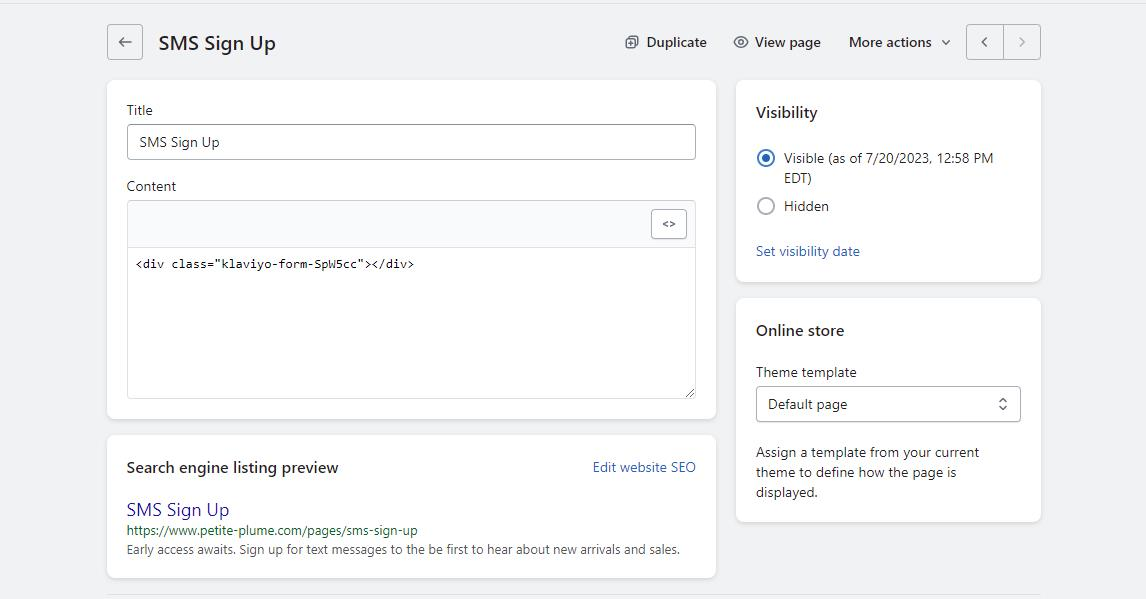1146x599 pixels.
Task: Click the SMS Sign Up page heading
Action: coord(217,43)
